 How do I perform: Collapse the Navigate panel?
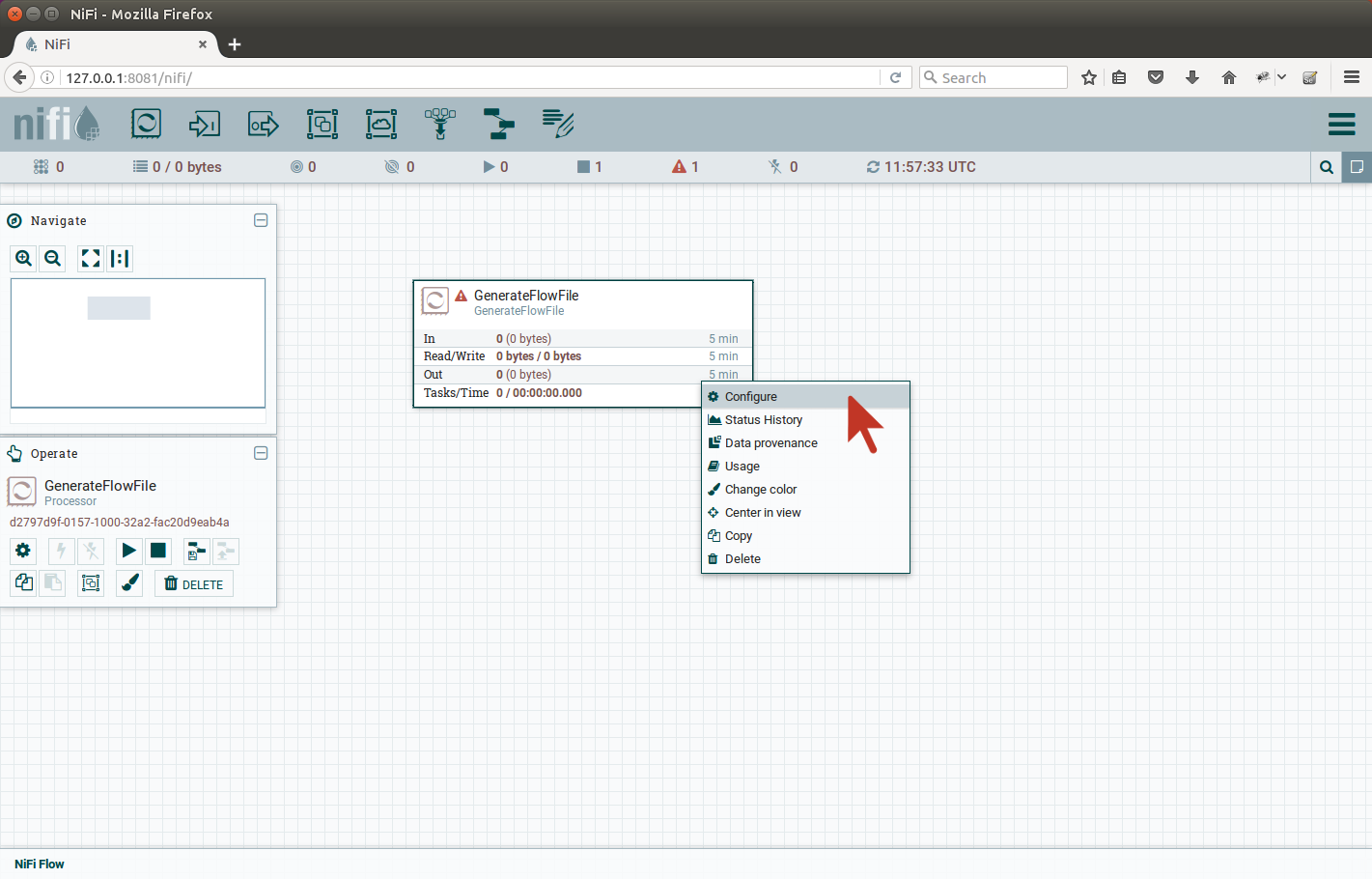point(261,220)
